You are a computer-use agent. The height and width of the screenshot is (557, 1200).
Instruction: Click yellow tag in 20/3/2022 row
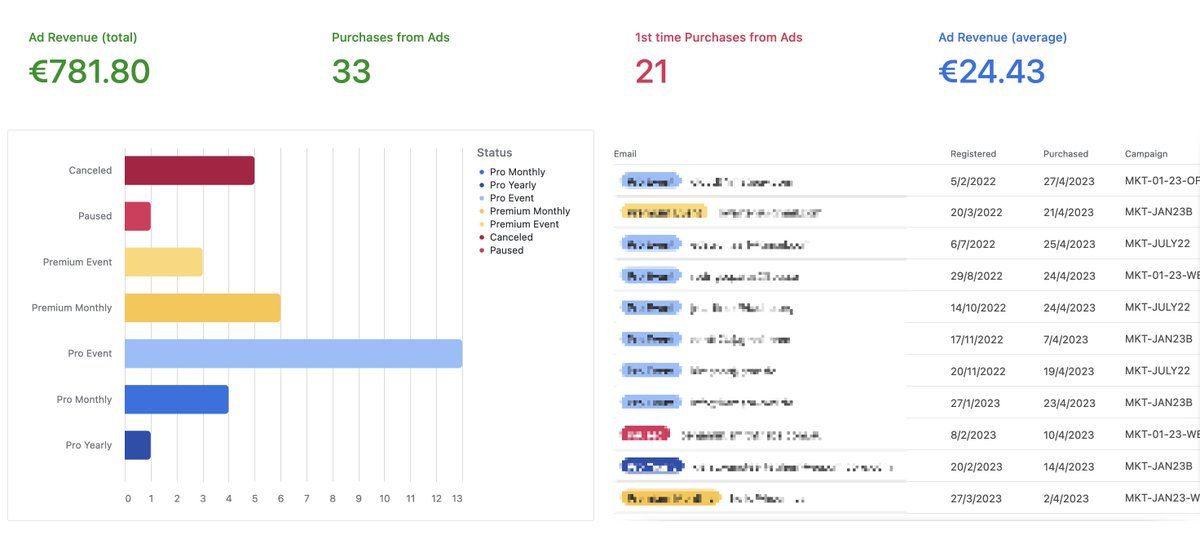coord(663,212)
